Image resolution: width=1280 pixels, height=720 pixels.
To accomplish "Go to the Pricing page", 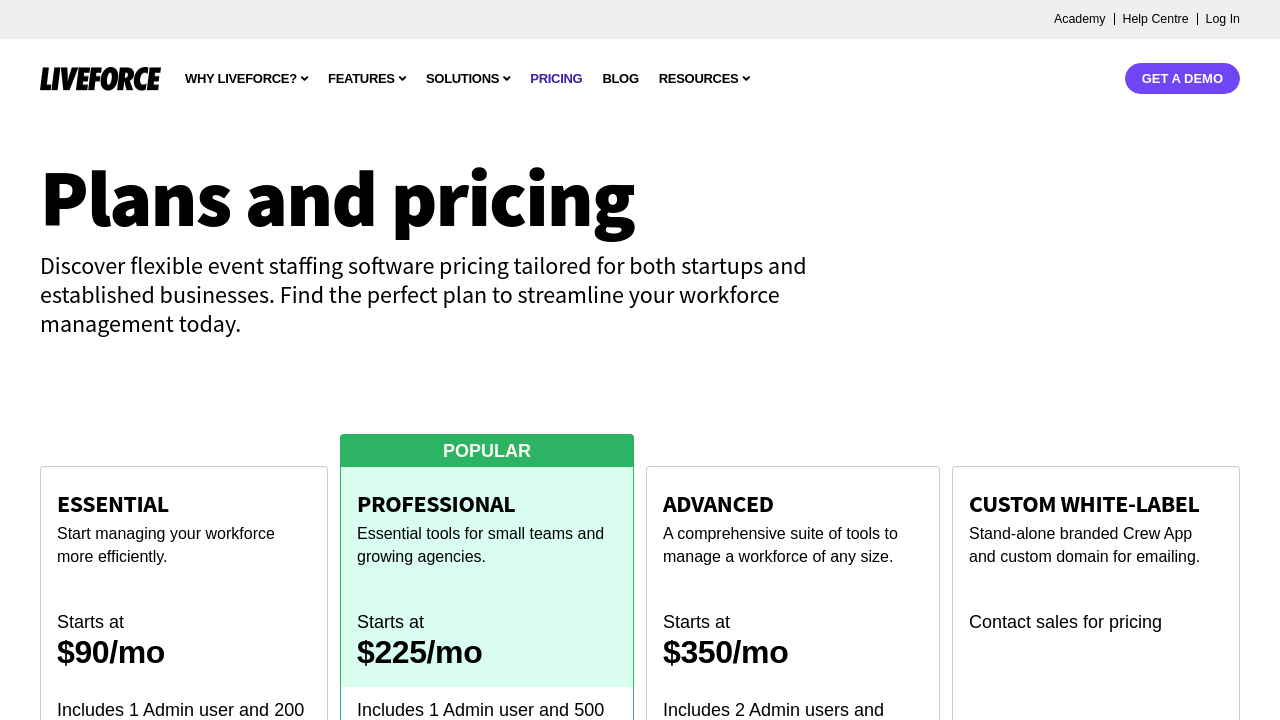I will [556, 79].
